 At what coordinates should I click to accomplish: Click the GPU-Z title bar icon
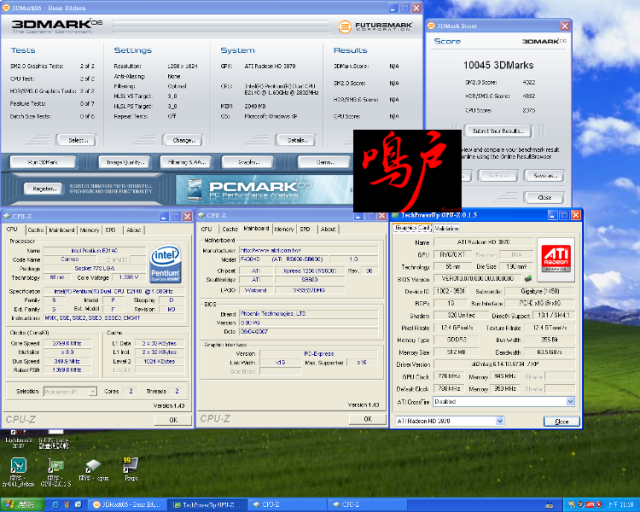point(395,215)
